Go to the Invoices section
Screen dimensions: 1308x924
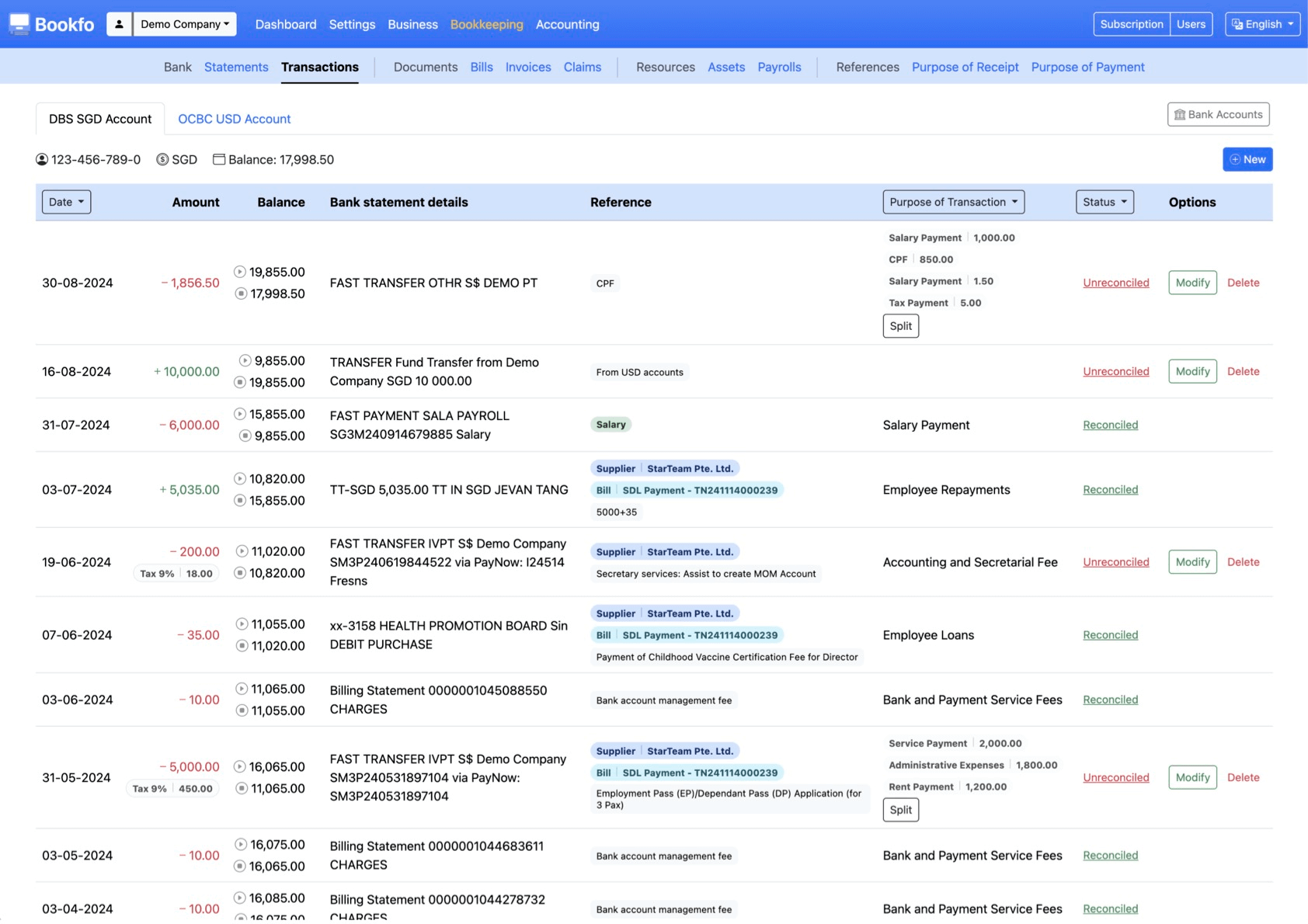[x=527, y=67]
